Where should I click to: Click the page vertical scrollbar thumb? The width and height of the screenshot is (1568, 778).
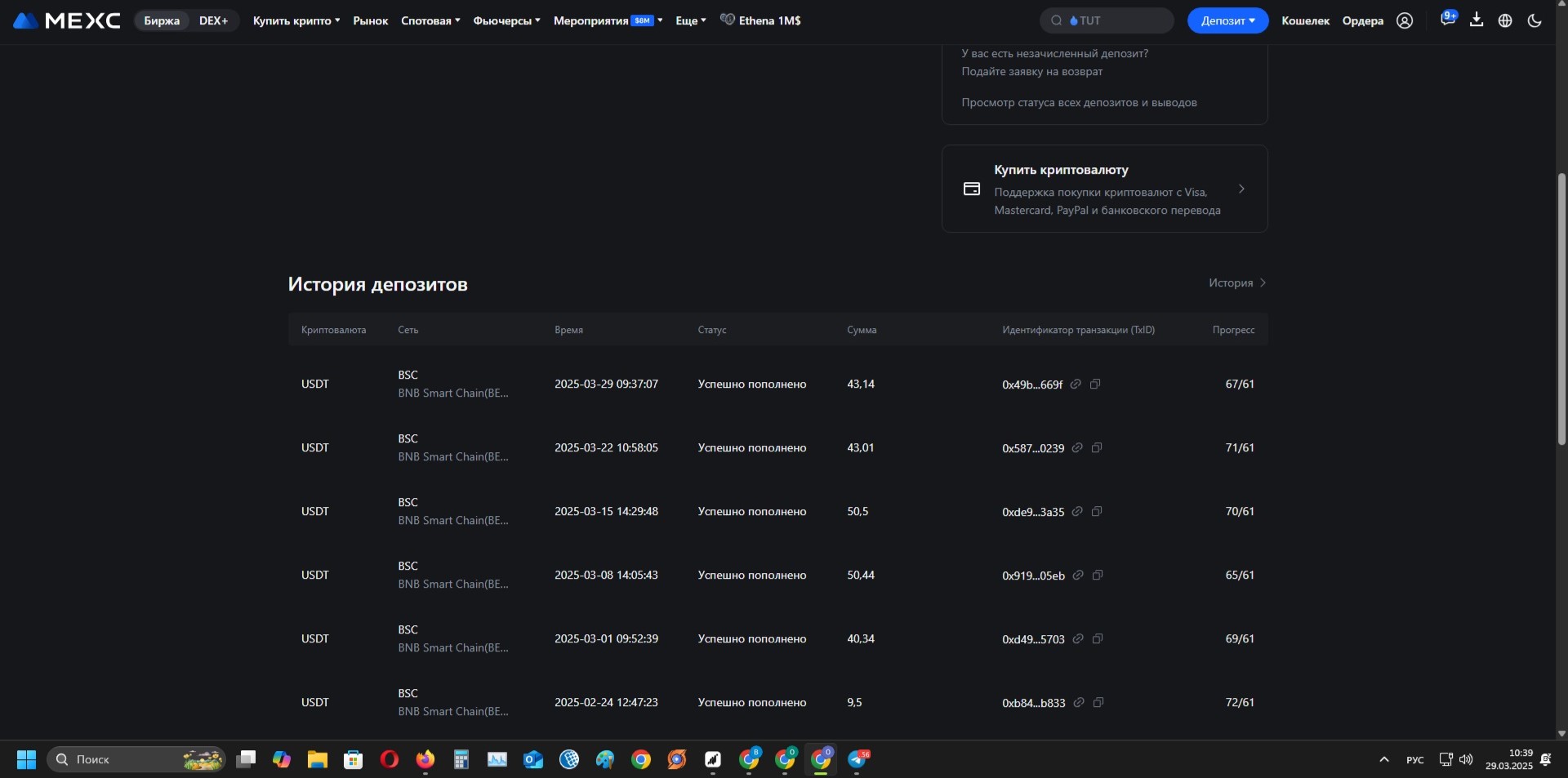(1561, 309)
